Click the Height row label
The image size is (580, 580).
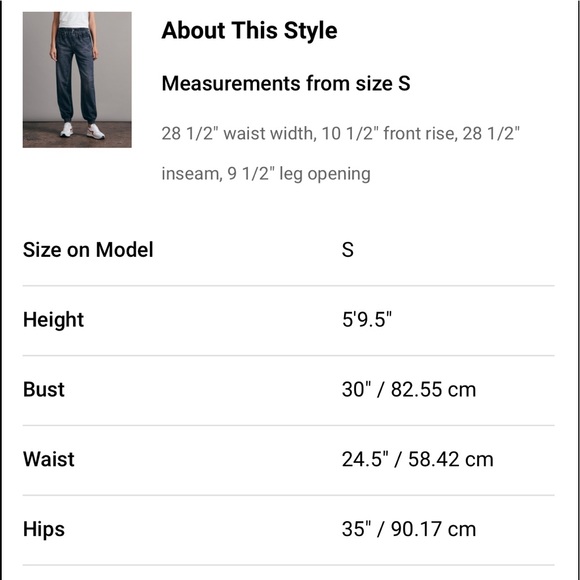(53, 320)
